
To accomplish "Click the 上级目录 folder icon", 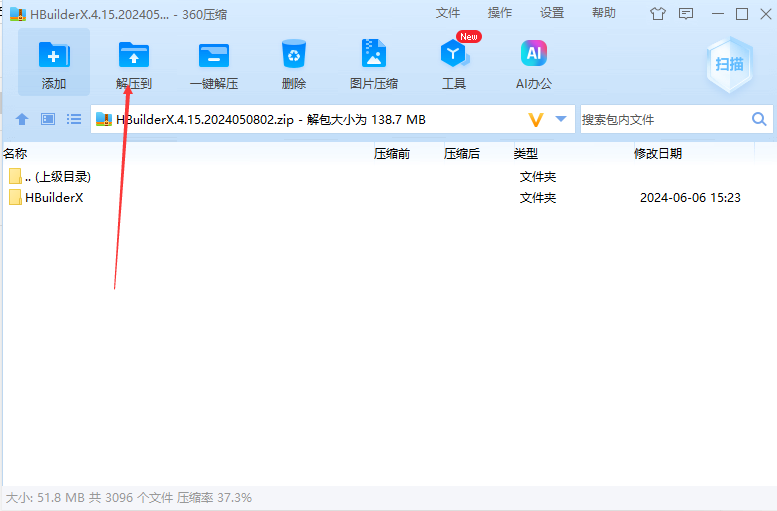I will pos(15,176).
